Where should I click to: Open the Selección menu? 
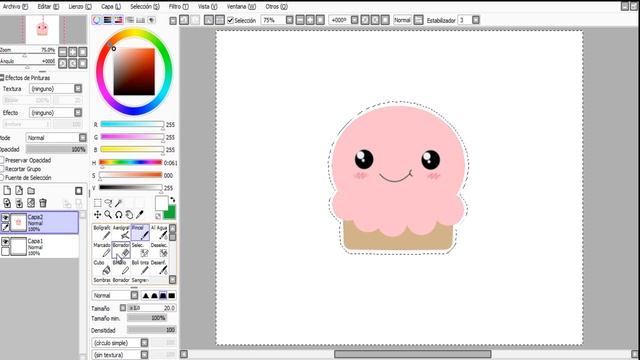[145, 7]
